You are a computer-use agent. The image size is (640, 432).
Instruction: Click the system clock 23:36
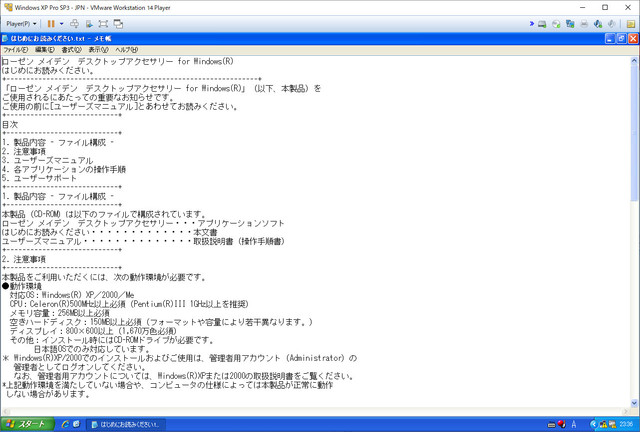(x=627, y=425)
